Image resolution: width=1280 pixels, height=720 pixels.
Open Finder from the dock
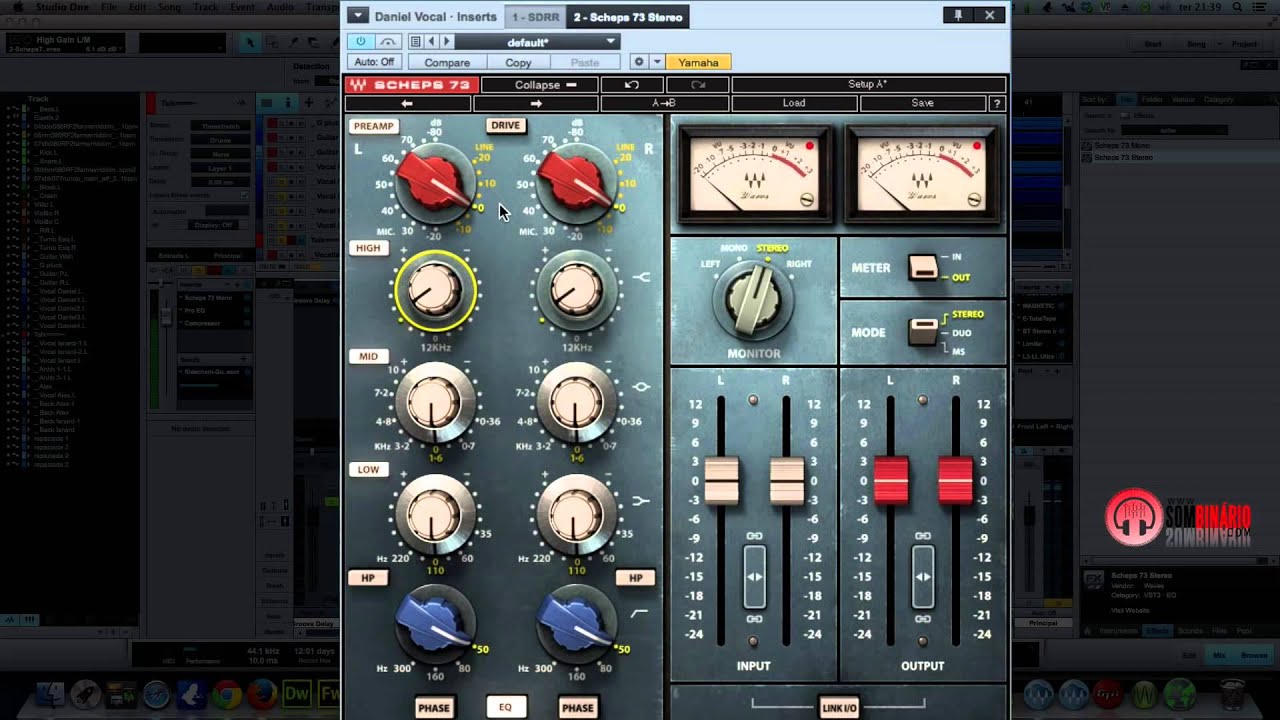pyautogui.click(x=50, y=695)
